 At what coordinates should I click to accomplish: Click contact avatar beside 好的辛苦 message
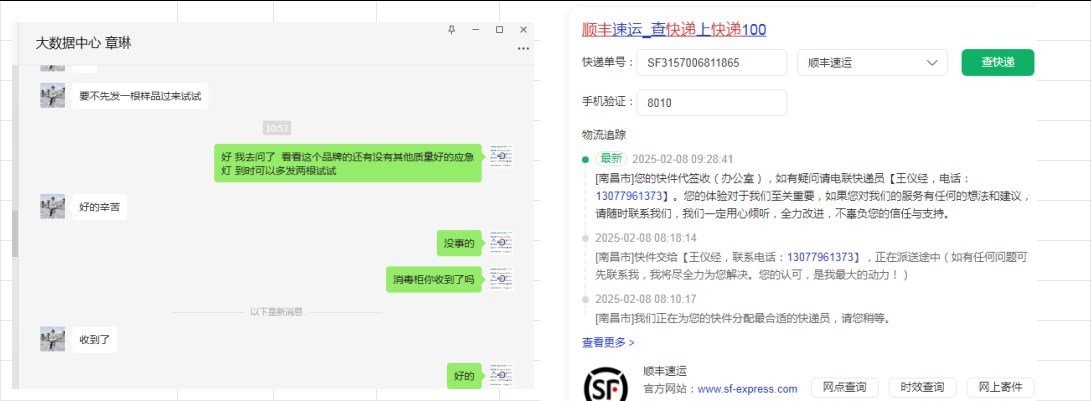pyautogui.click(x=52, y=207)
